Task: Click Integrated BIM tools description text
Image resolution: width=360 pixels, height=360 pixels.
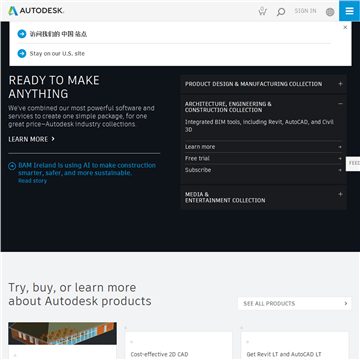Action: 259,126
